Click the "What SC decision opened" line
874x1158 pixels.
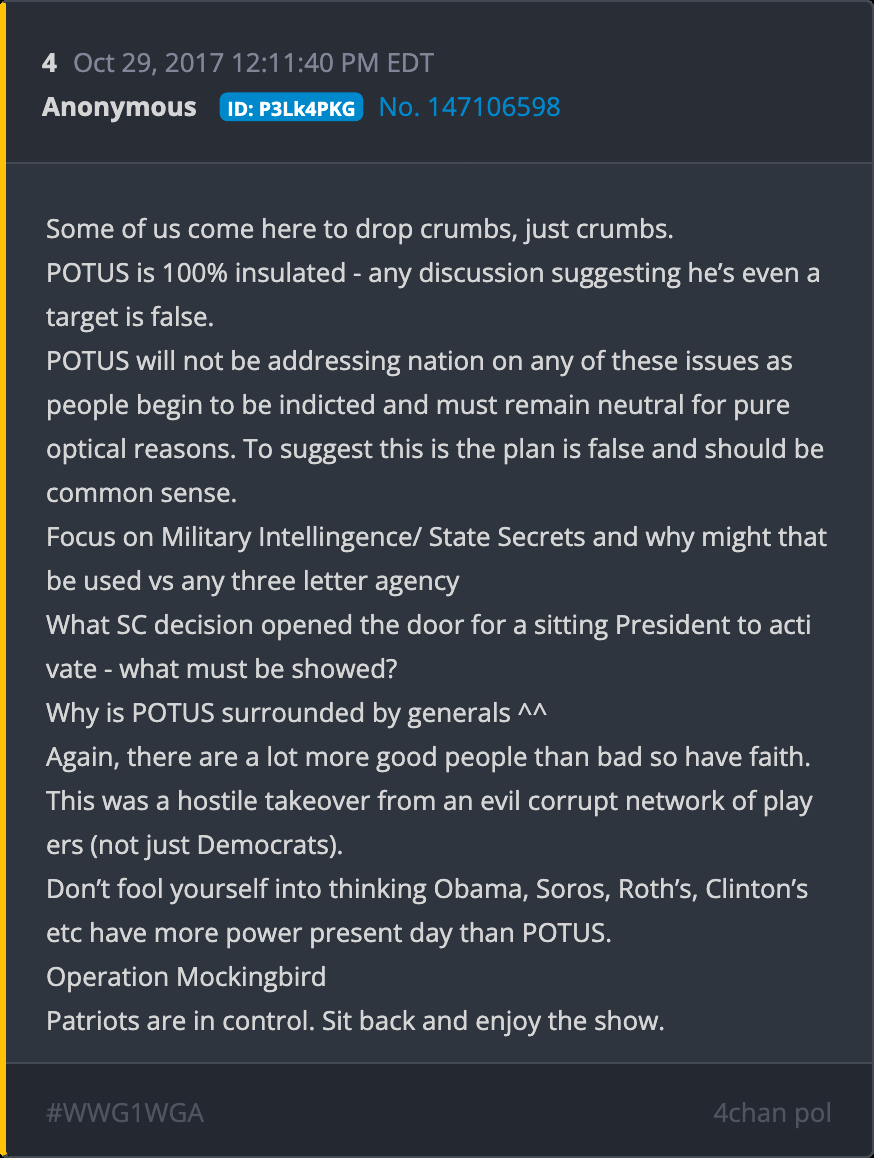(x=428, y=625)
